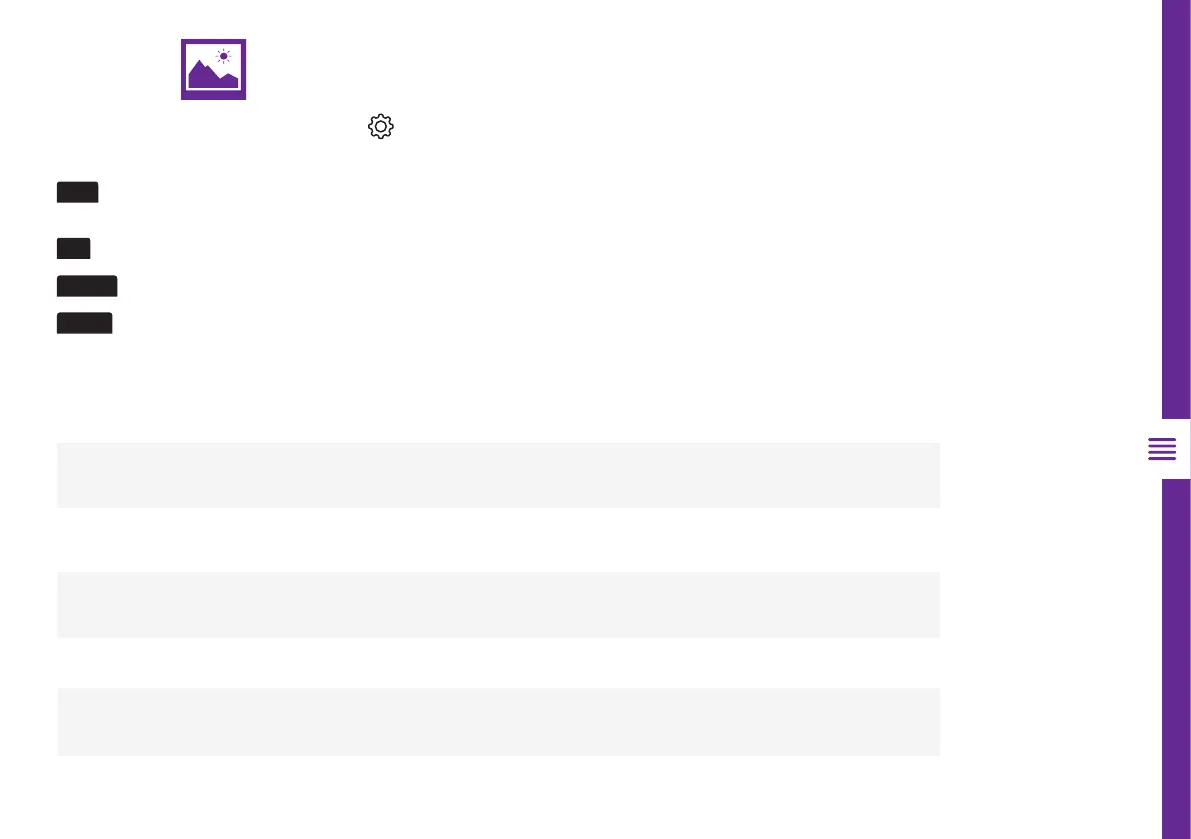Click the purple picture icon with mountains

tap(213, 69)
